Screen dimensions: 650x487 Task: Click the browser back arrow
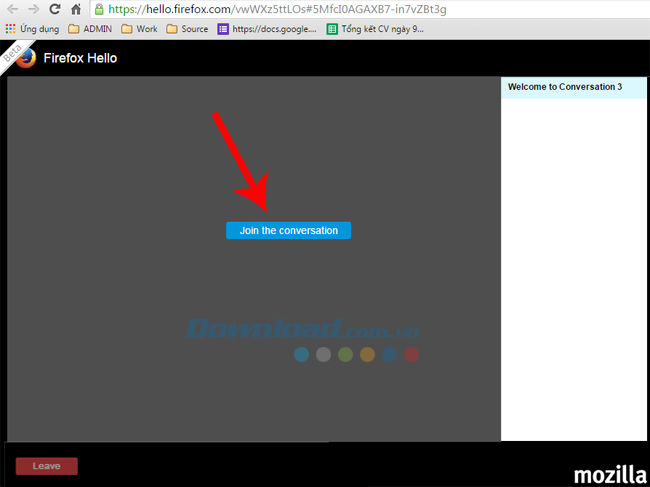tap(12, 9)
